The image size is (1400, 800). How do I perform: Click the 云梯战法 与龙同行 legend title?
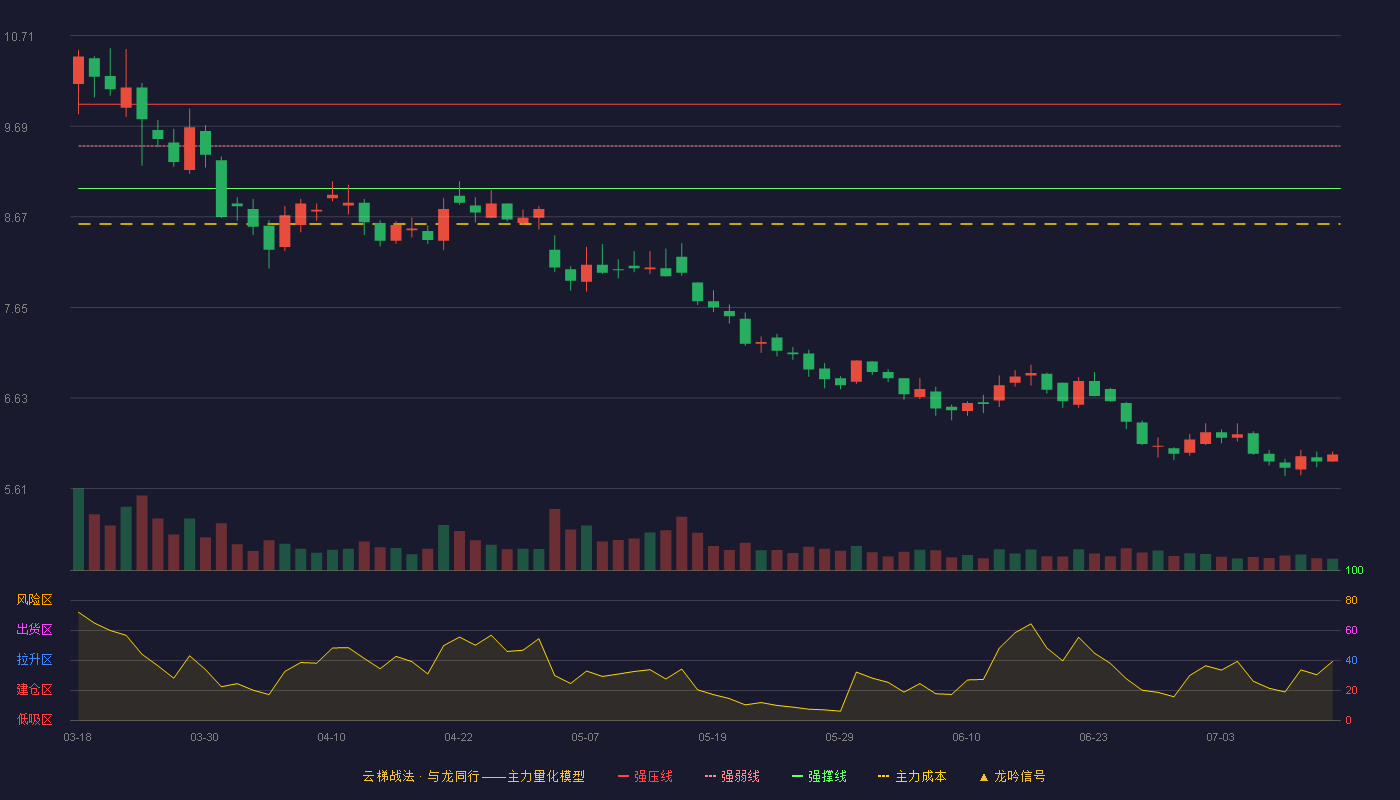[474, 776]
